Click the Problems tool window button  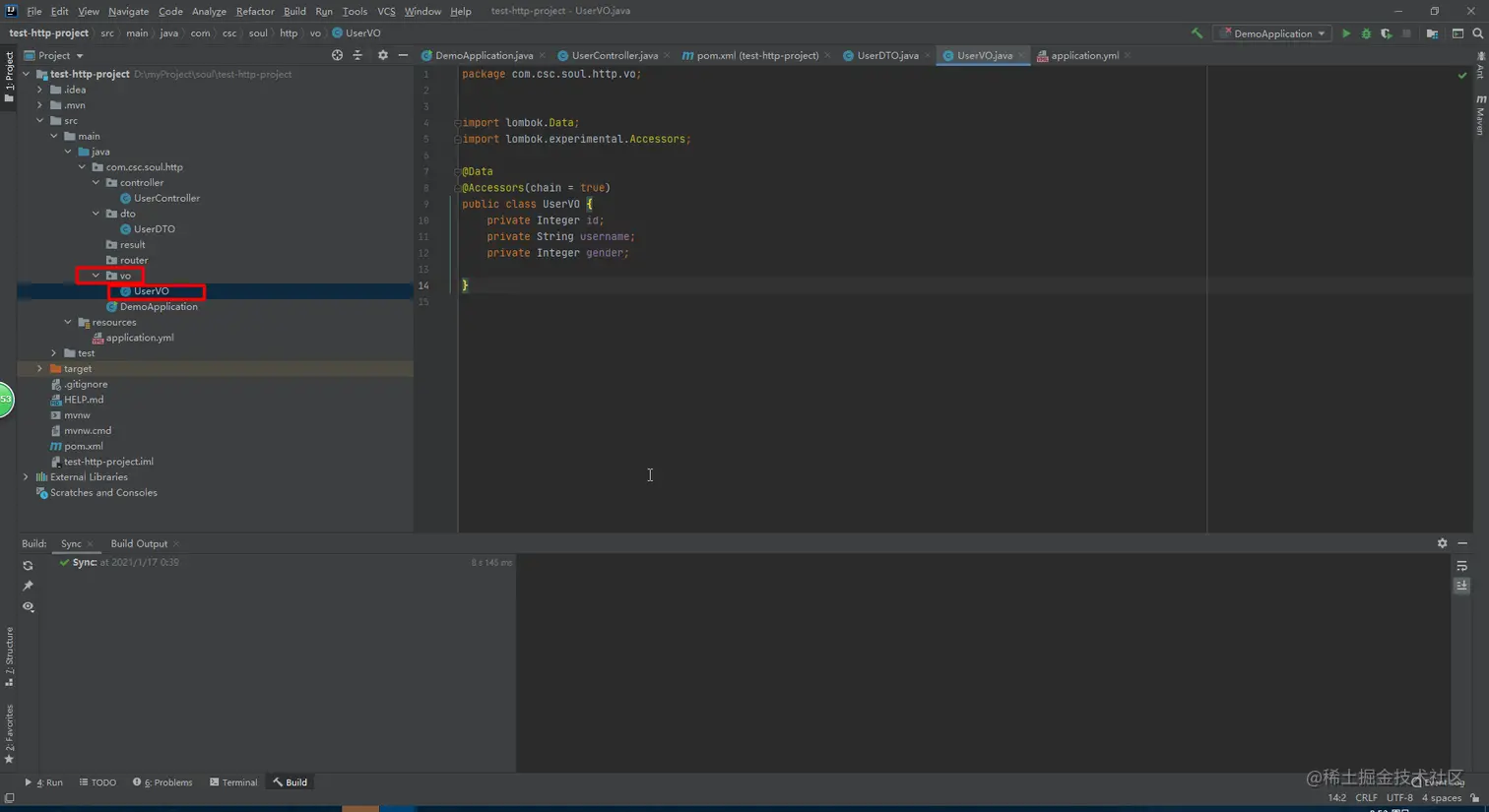tap(162, 782)
